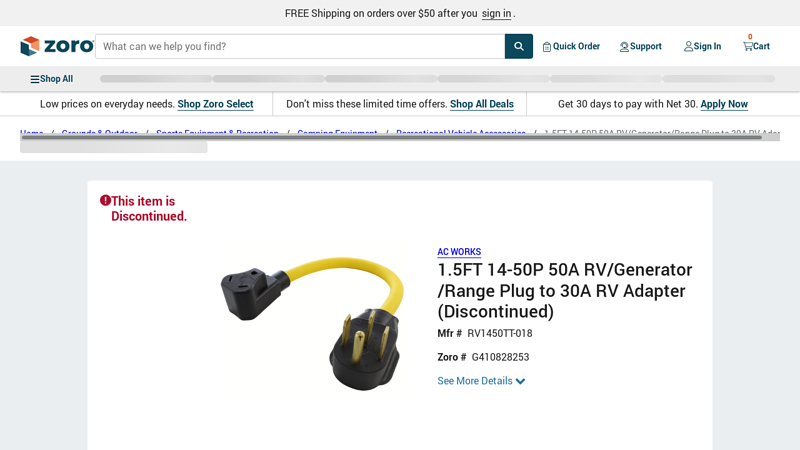Open Camping Equipment breadcrumb link

point(337,132)
